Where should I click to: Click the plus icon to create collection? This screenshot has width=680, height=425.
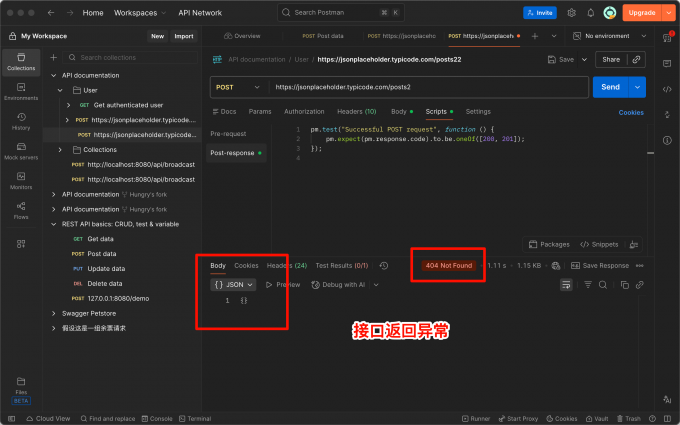coord(53,57)
